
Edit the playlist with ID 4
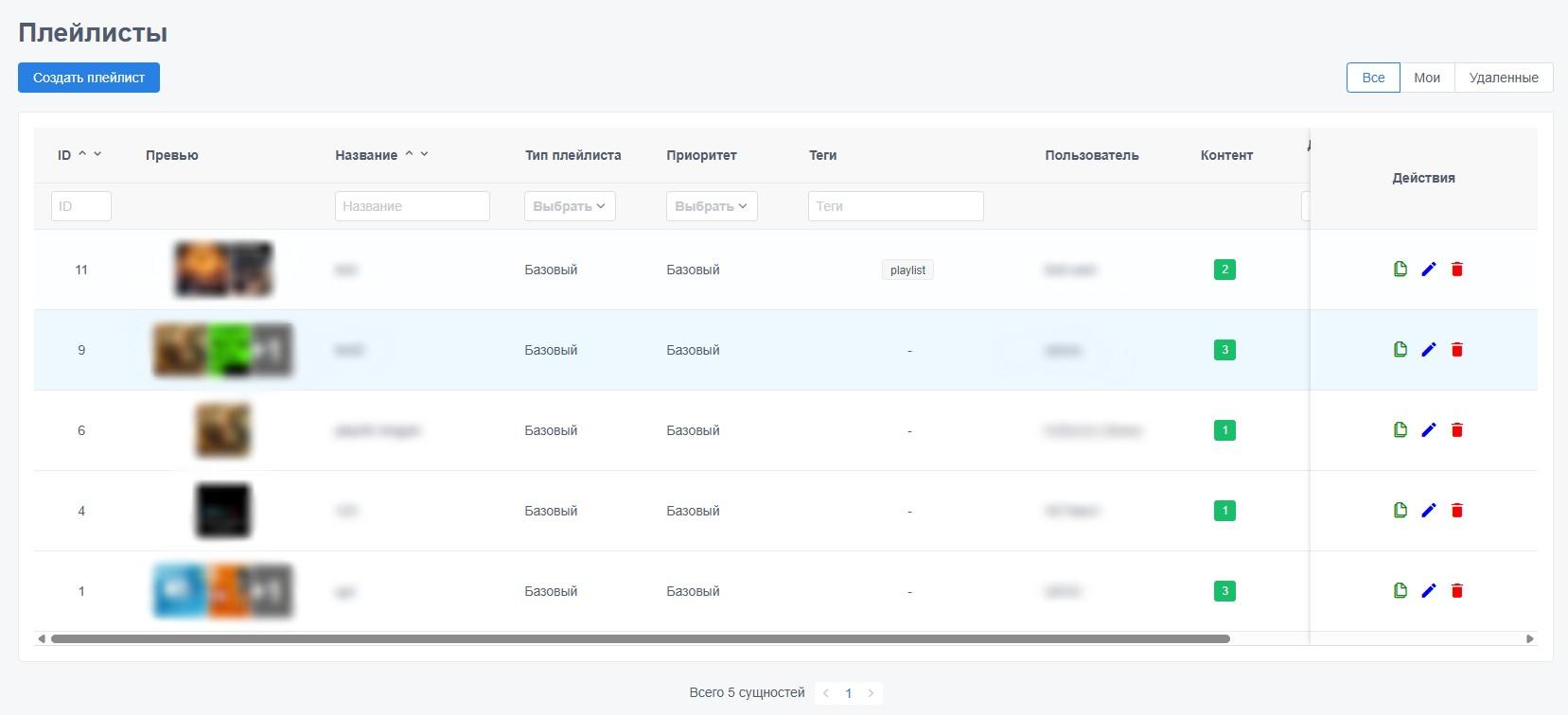[1429, 511]
